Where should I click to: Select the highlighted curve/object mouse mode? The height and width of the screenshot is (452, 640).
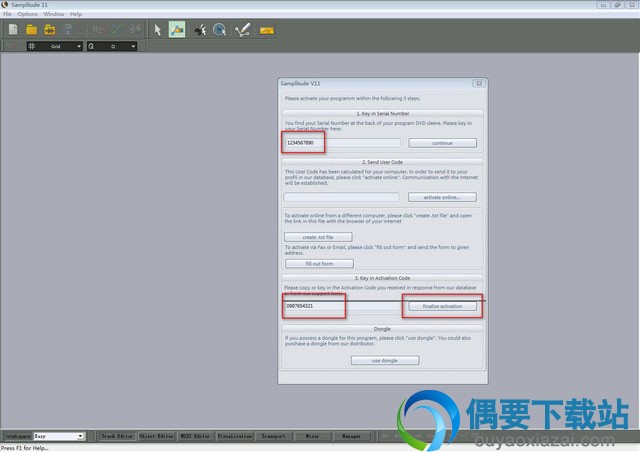tap(177, 29)
